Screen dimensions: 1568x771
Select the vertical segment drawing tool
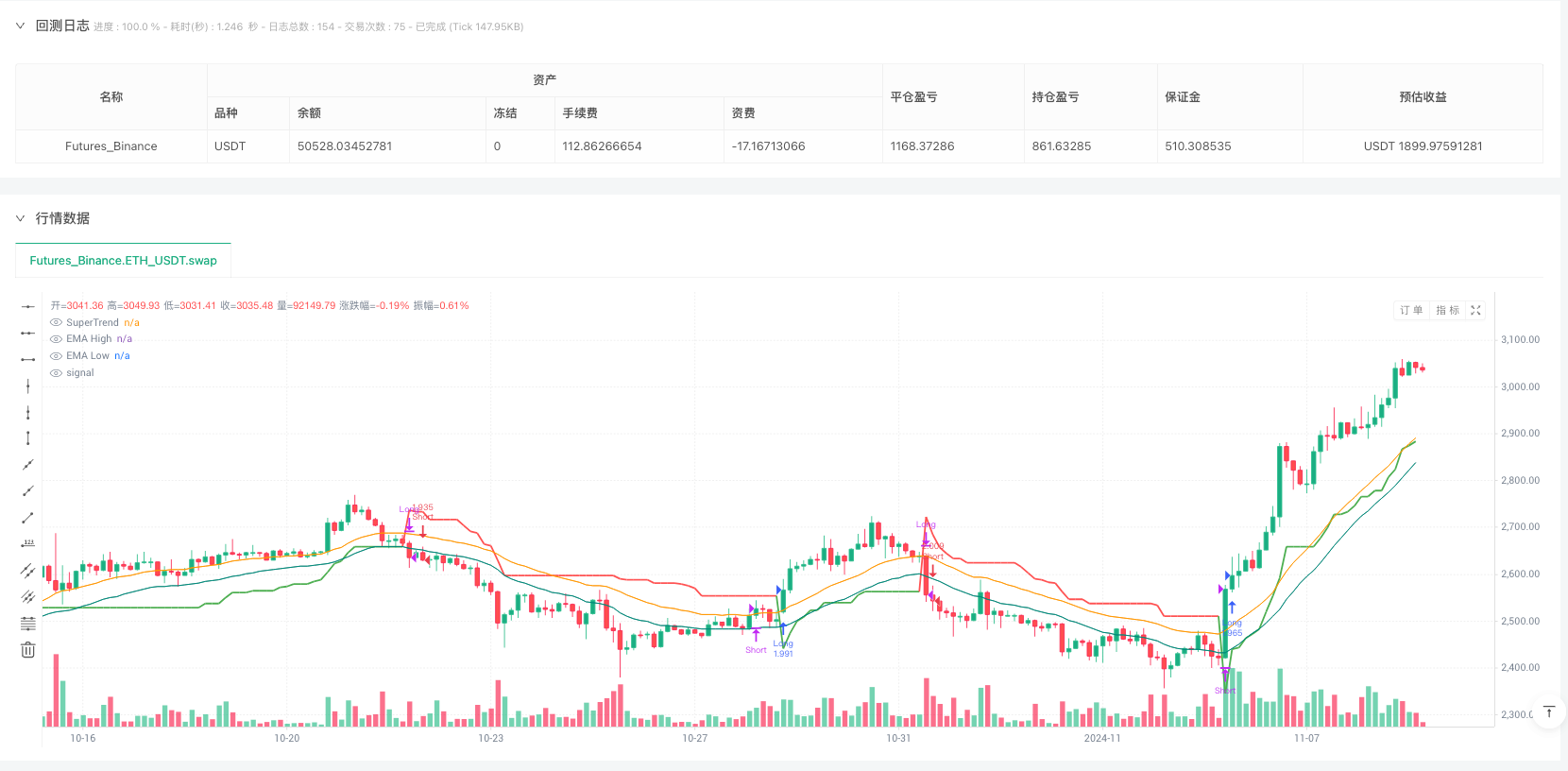28,438
